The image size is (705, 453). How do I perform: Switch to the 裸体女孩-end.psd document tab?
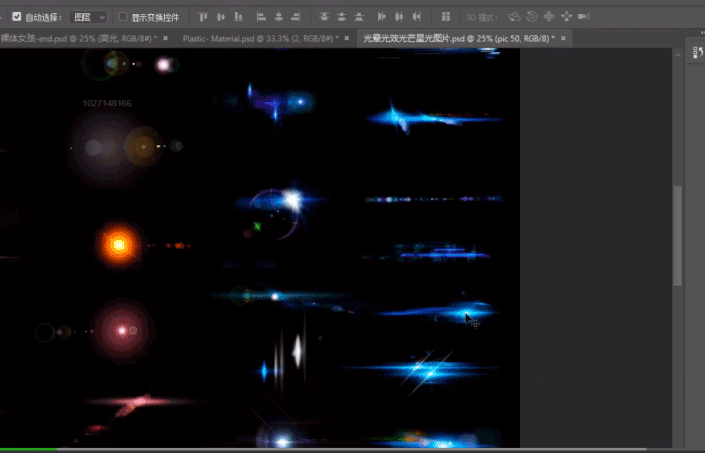79,39
